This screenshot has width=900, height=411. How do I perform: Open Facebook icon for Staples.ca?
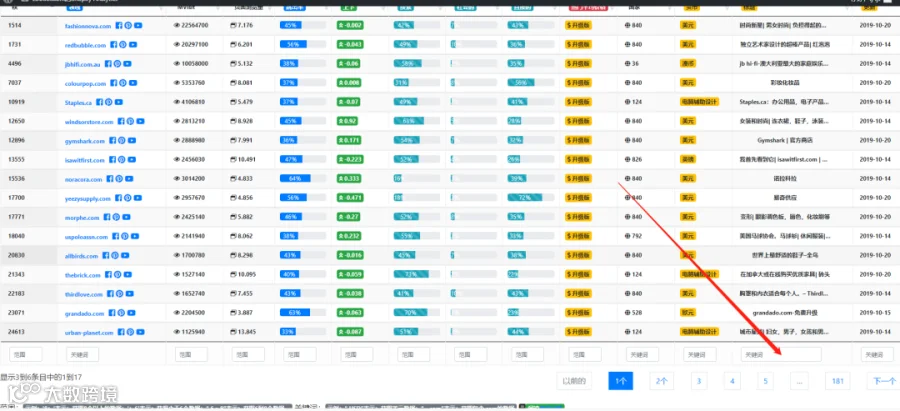point(99,102)
